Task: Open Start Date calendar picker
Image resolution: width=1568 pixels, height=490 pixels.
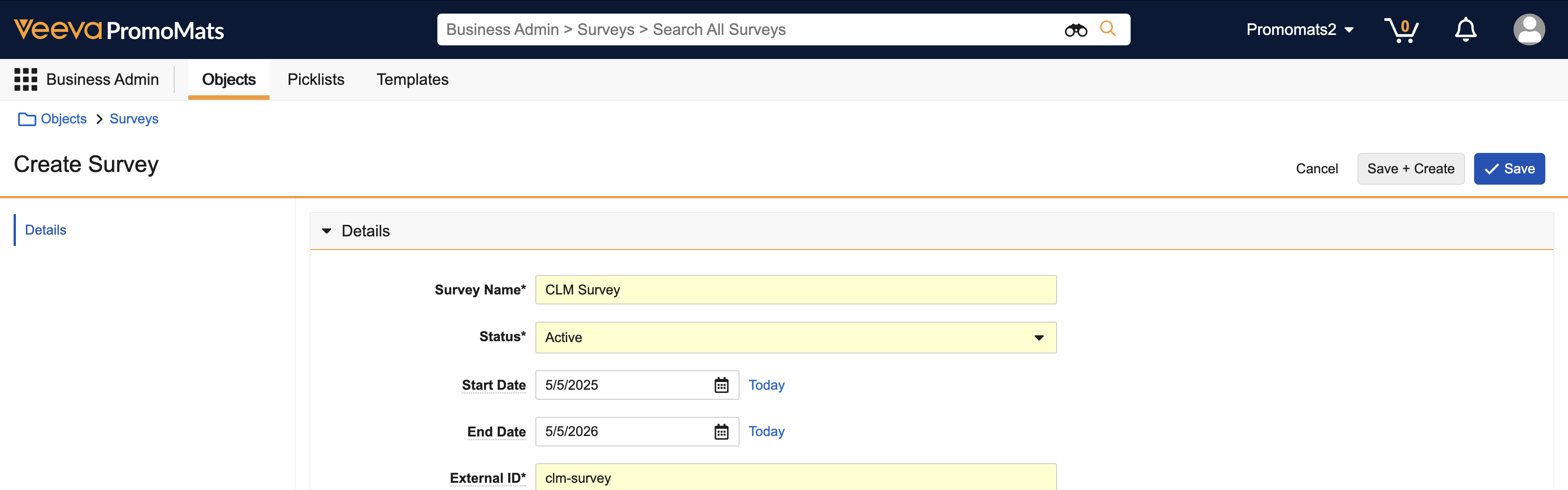Action: [720, 385]
